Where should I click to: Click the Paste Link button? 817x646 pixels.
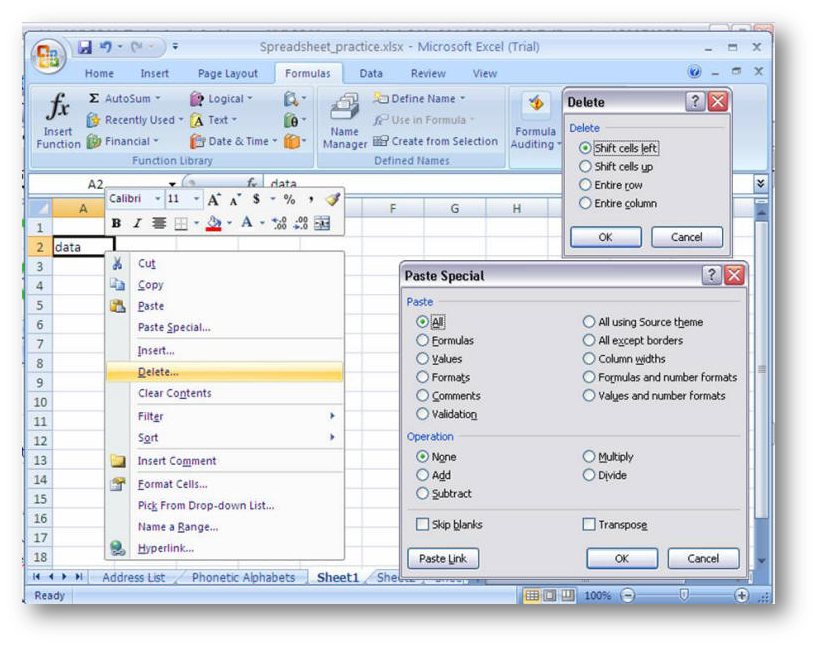(443, 559)
